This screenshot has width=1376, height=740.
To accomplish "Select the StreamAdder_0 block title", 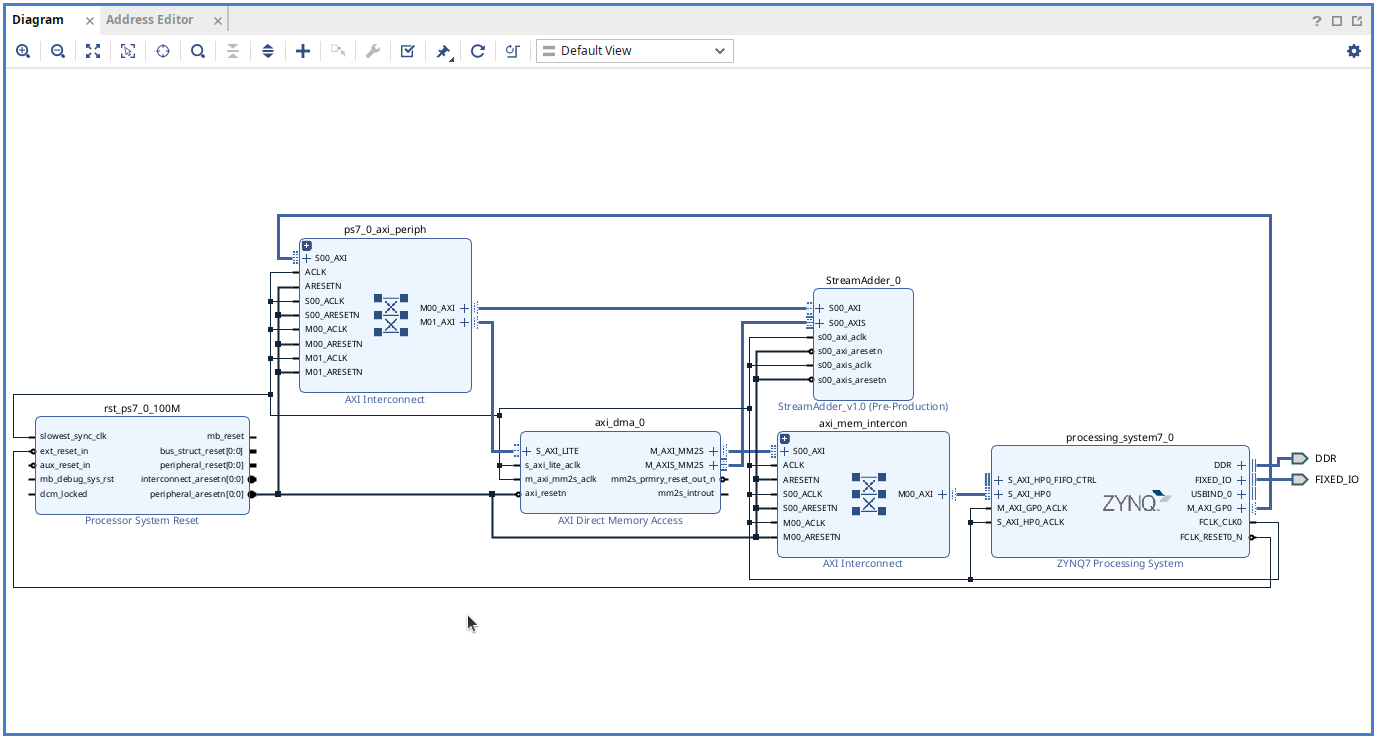I will point(863,280).
